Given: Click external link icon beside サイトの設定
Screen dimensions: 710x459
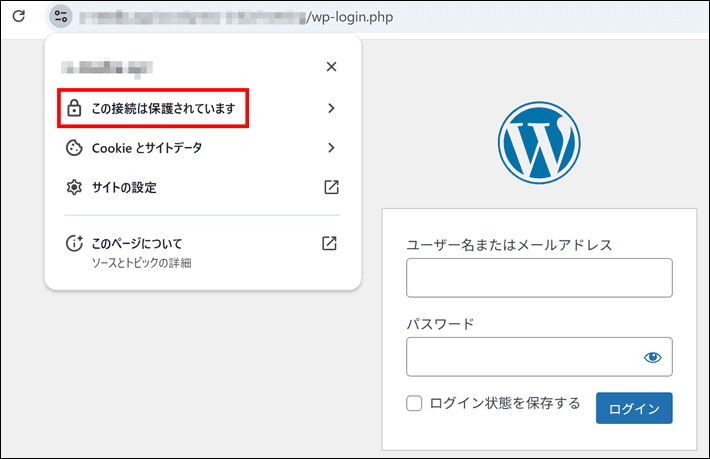Looking at the screenshot, I should pos(331,187).
